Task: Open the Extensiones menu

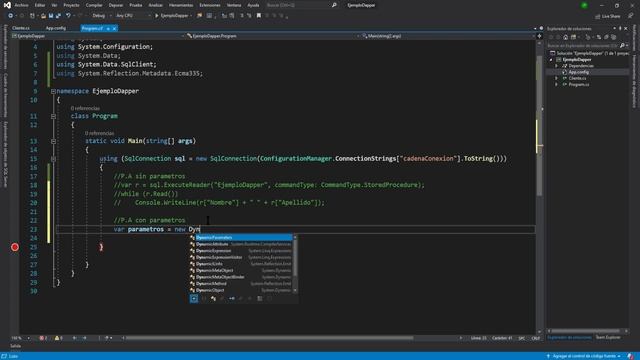Action: pyautogui.click(x=210, y=5)
